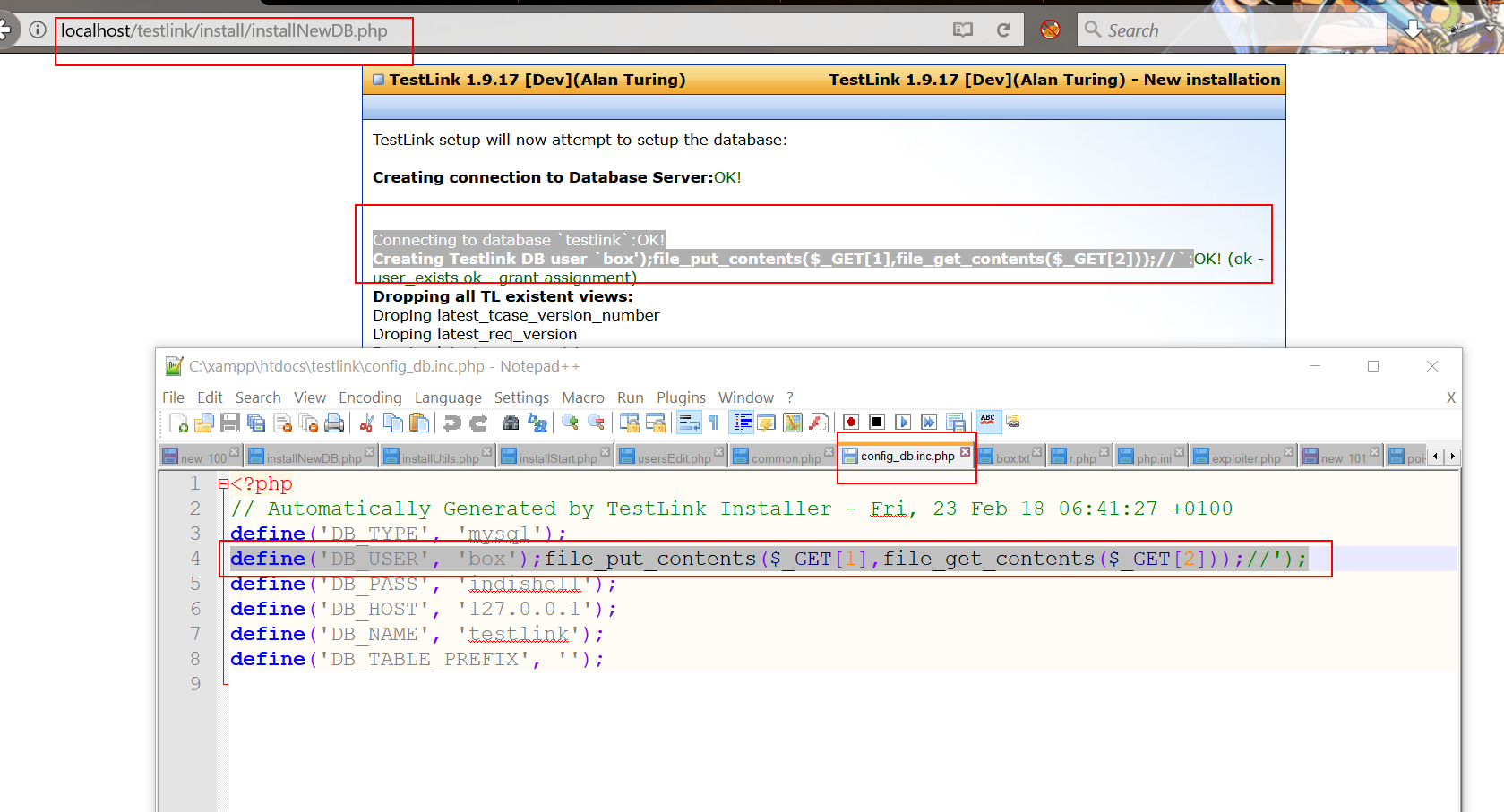Click the Copy icon in Notepad++ toolbar

tap(393, 423)
